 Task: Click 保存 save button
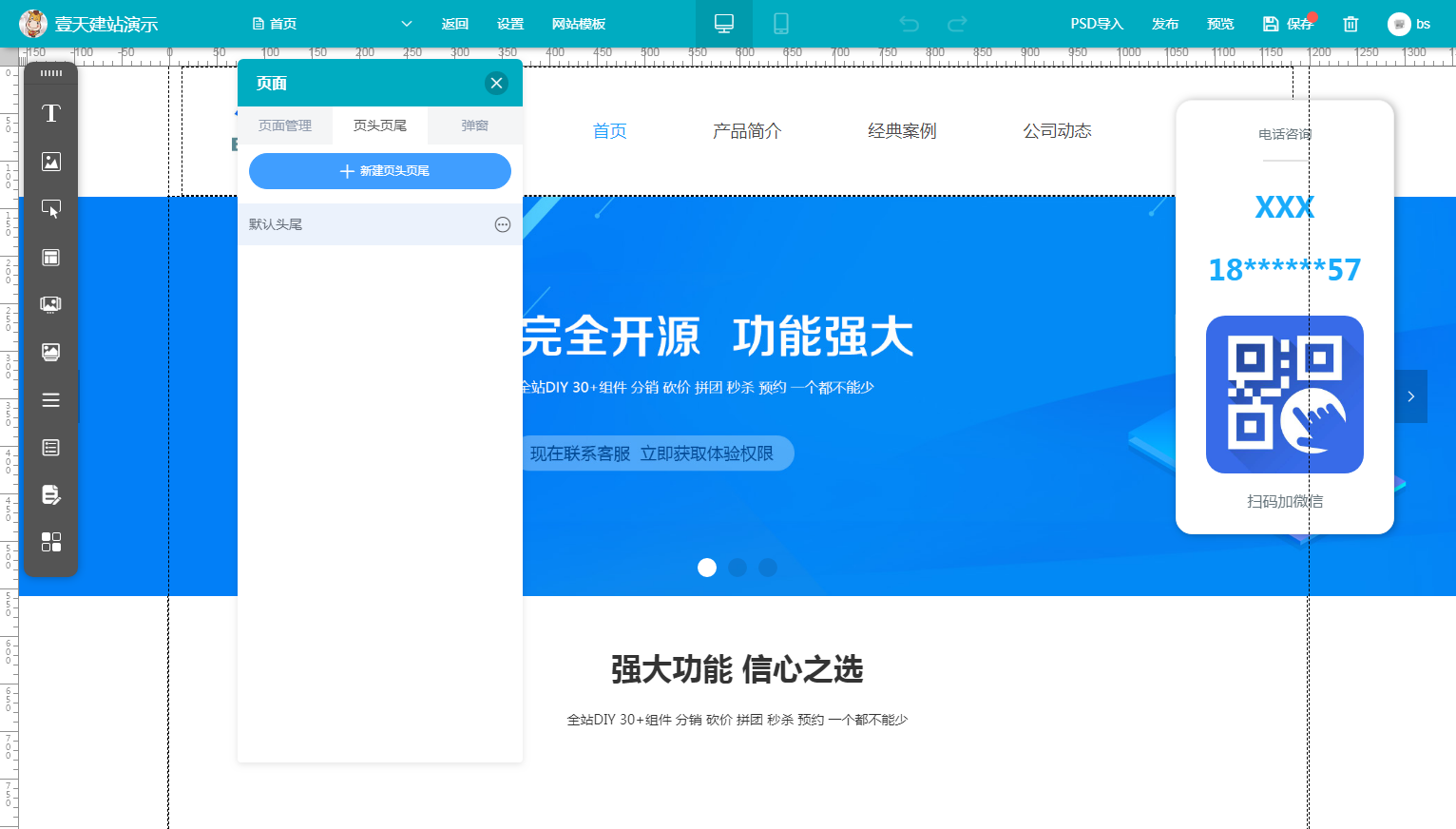point(1289,24)
